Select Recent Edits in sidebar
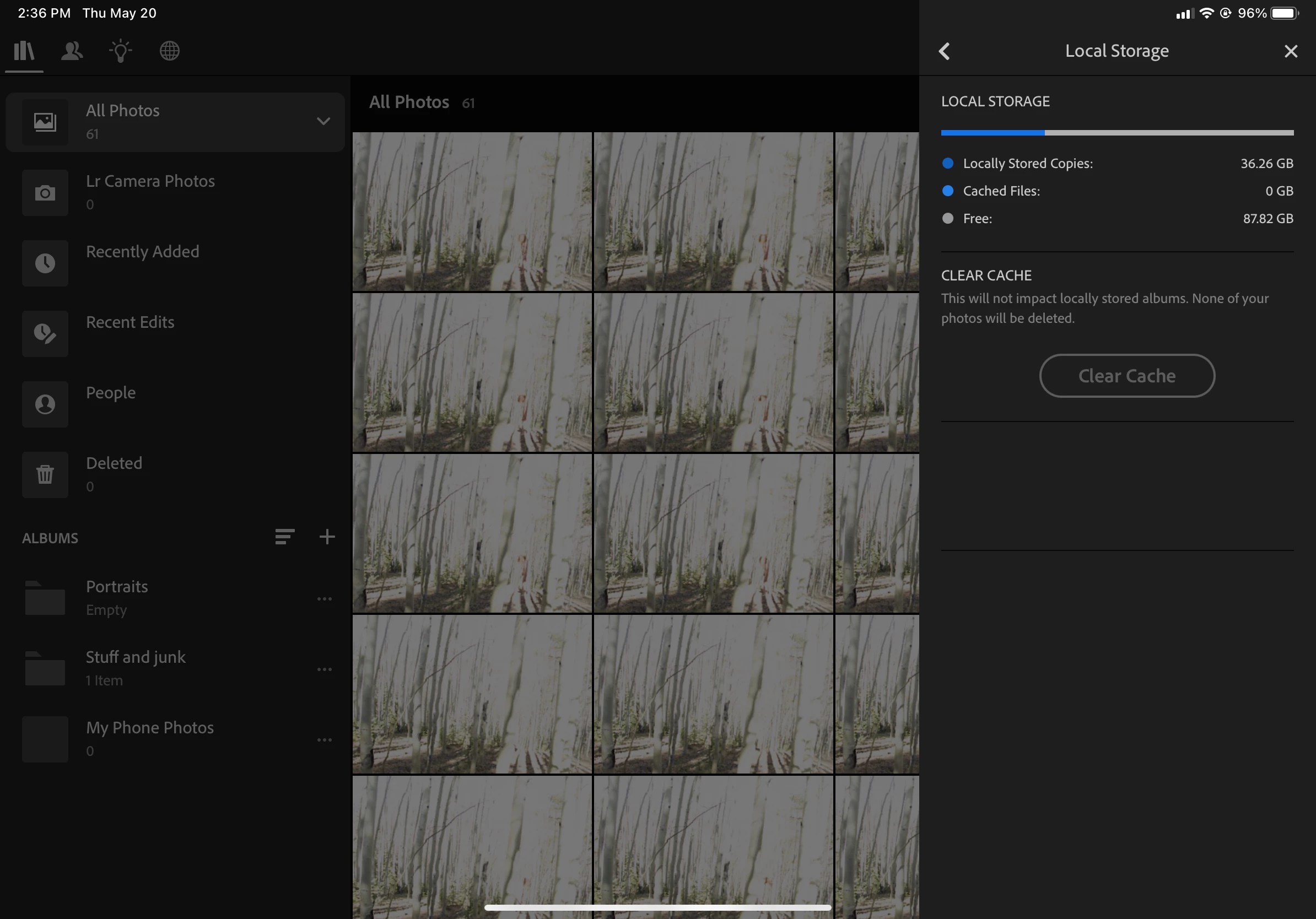1316x919 pixels. 130,322
